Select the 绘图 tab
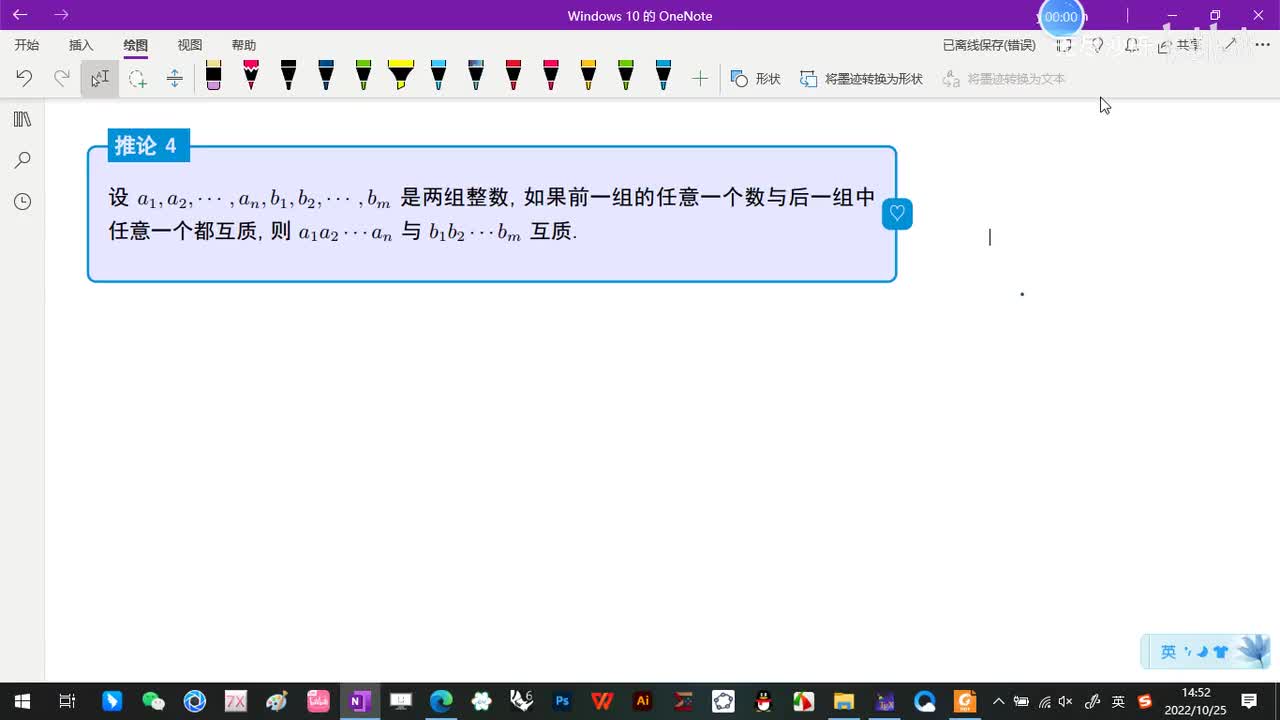This screenshot has width=1280, height=720. [135, 45]
